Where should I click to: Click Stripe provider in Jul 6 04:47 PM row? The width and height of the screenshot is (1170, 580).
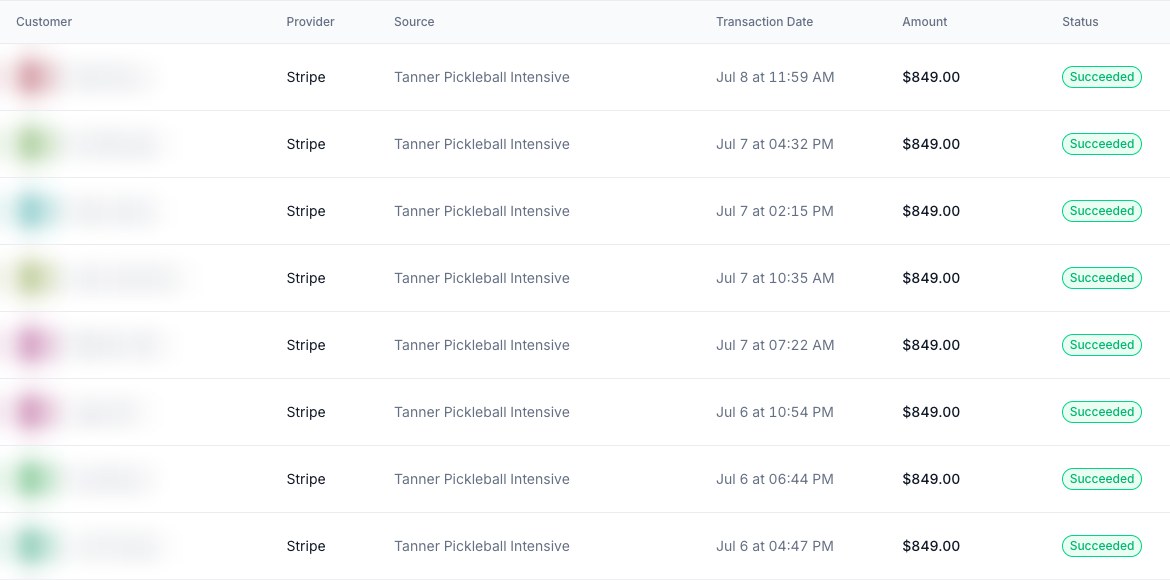[x=306, y=546]
